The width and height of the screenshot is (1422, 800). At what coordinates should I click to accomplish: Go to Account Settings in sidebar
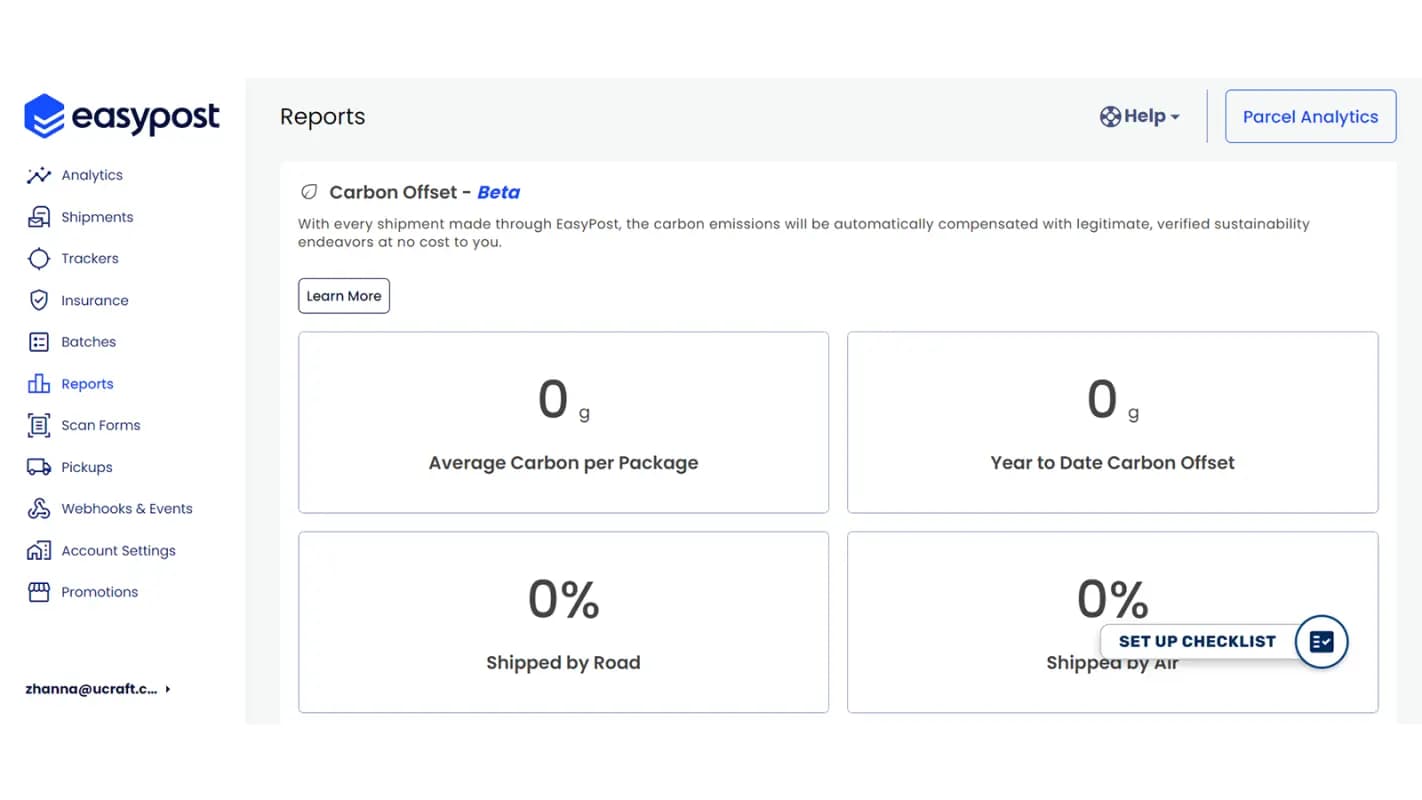tap(118, 551)
